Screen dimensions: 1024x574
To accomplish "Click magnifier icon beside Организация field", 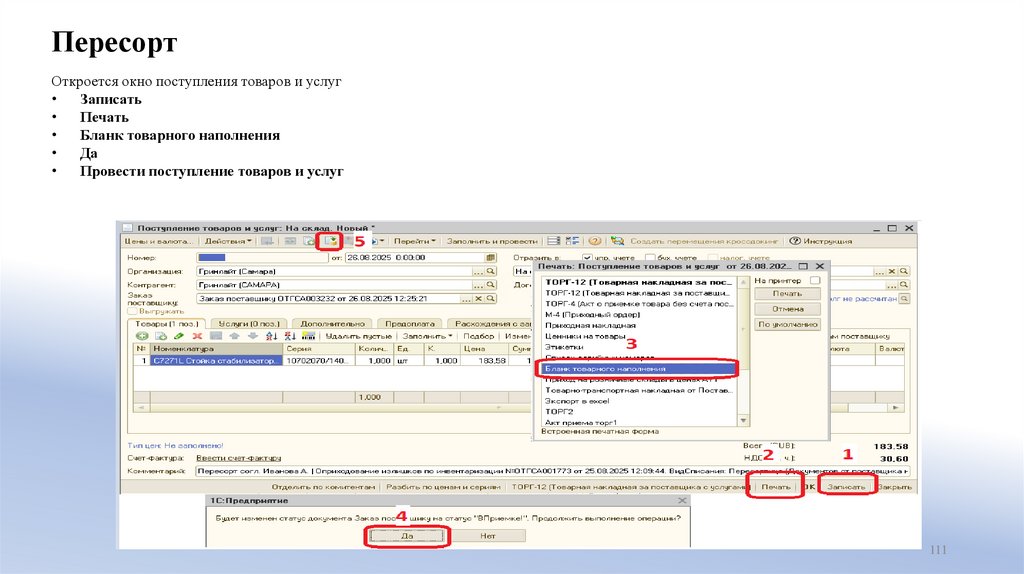I will click(491, 271).
